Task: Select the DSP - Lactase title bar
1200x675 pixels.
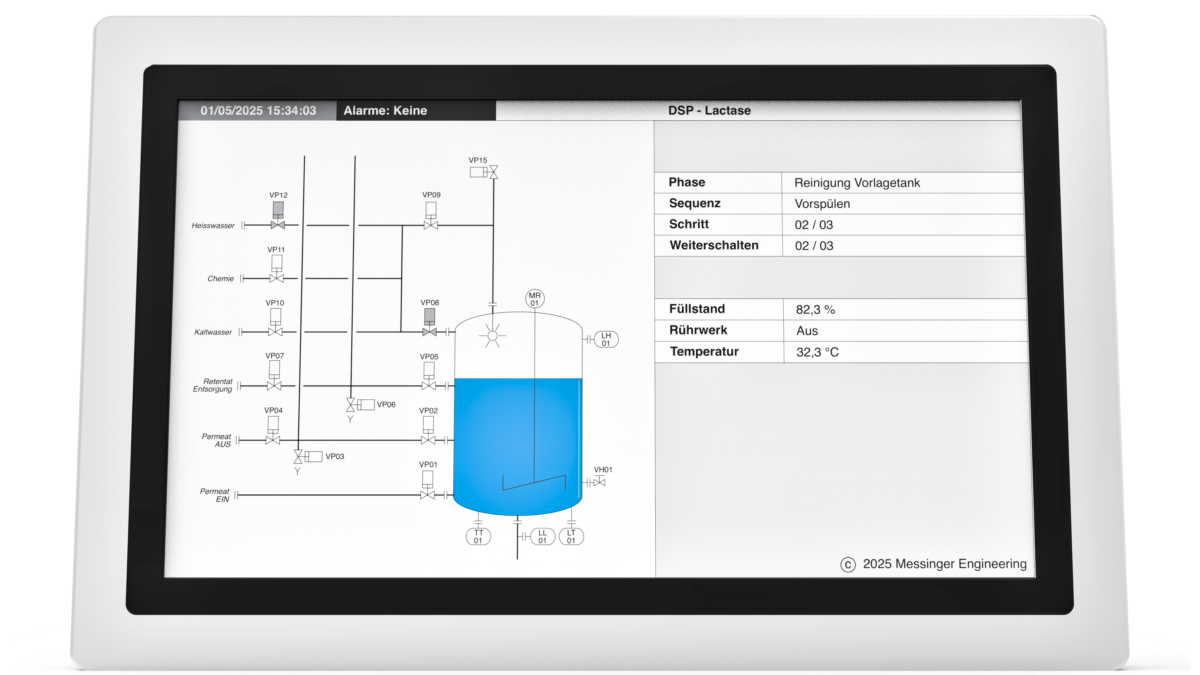Action: (x=708, y=111)
